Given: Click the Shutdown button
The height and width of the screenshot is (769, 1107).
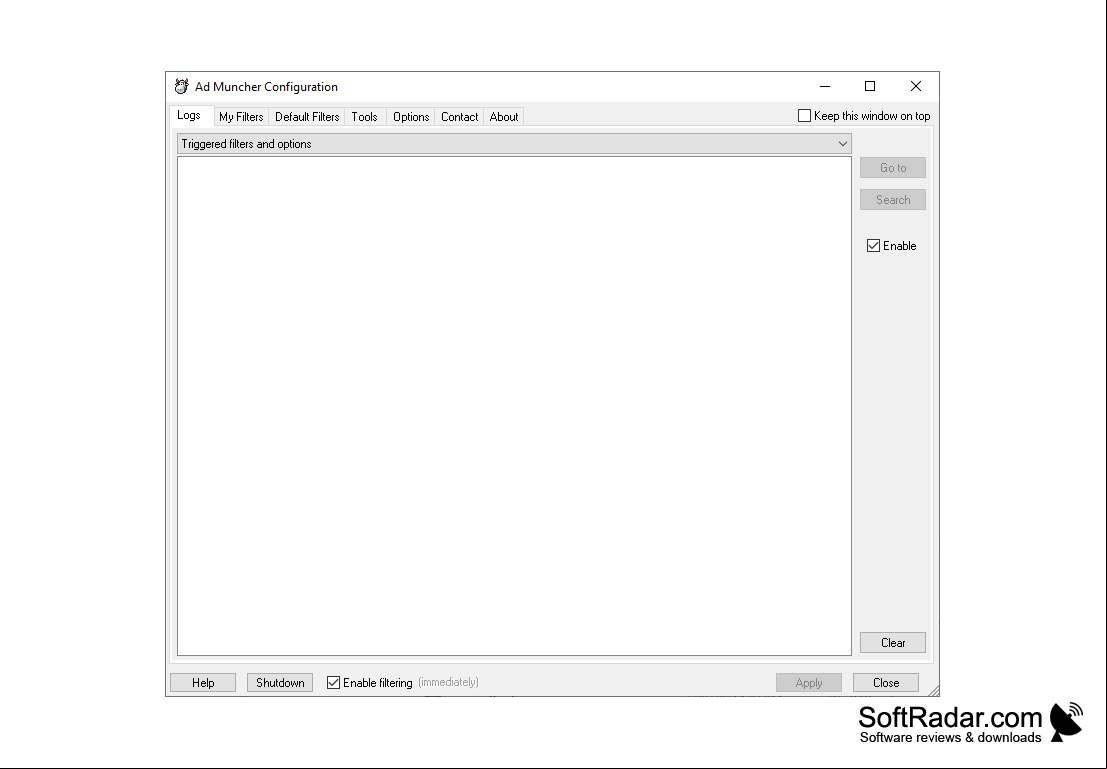Looking at the screenshot, I should tap(280, 683).
